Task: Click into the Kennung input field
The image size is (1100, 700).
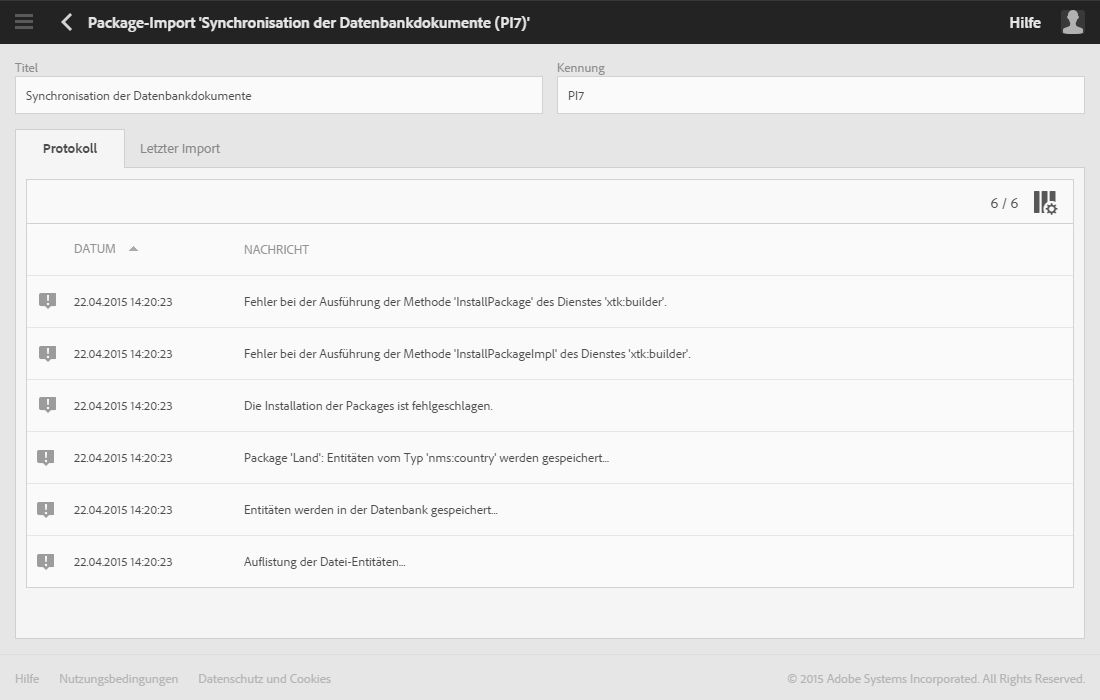Action: pos(820,96)
